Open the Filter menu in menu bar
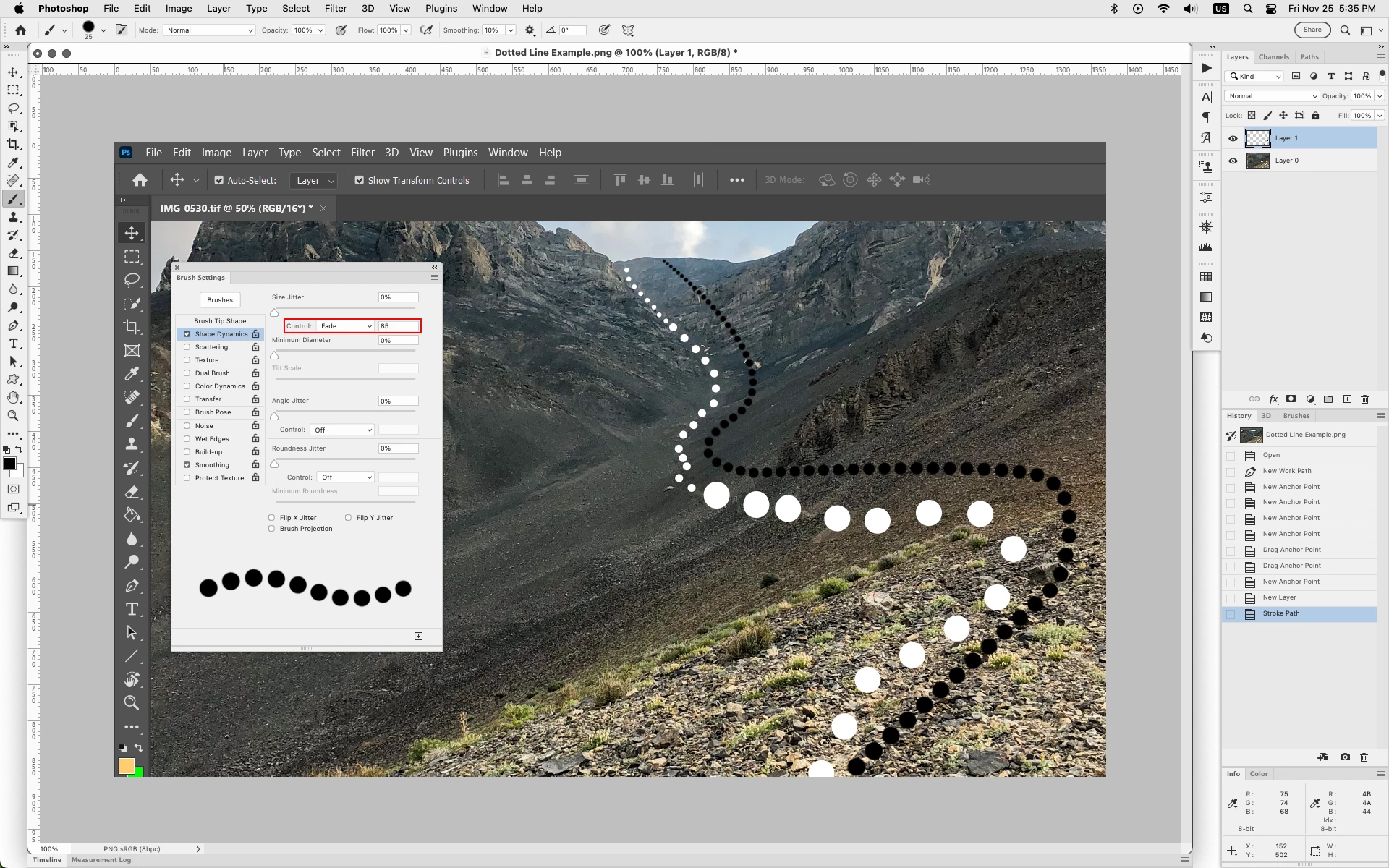The image size is (1389, 868). (335, 9)
